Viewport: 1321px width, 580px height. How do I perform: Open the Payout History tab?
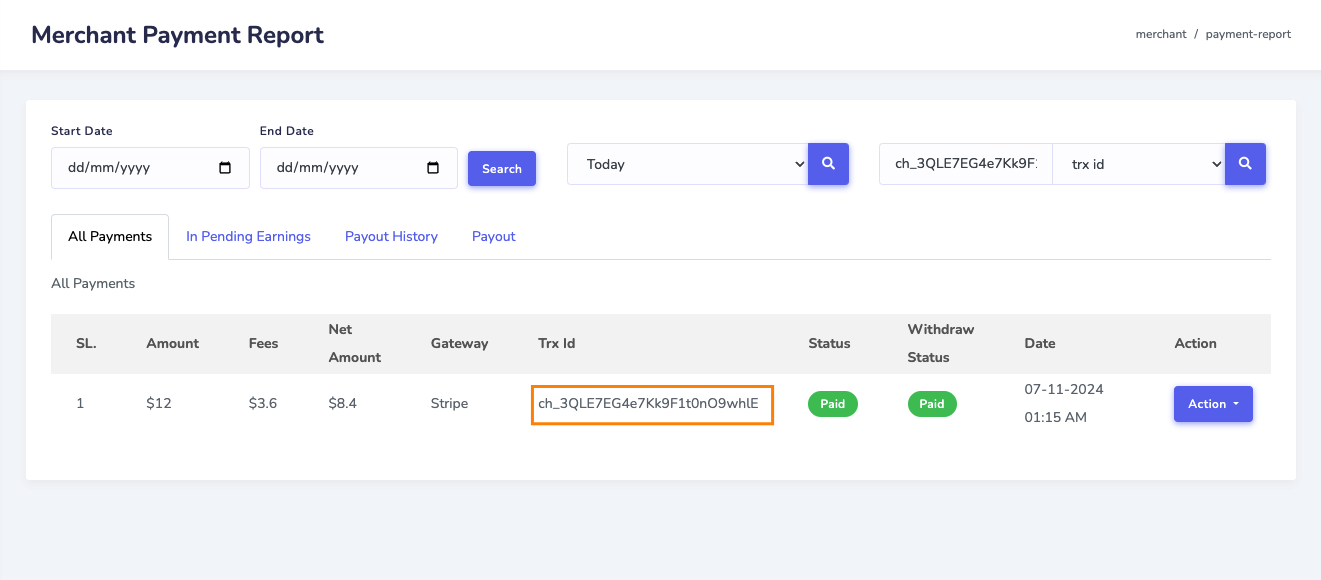pos(391,237)
